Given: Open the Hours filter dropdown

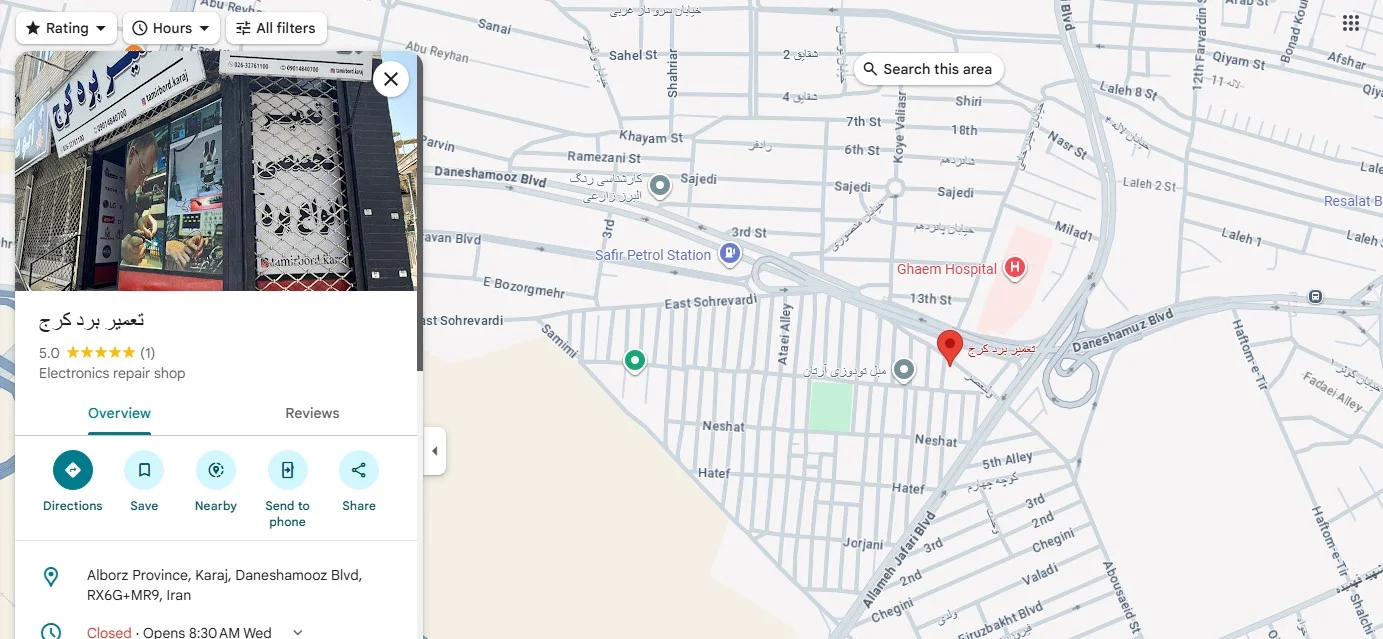Looking at the screenshot, I should [172, 28].
